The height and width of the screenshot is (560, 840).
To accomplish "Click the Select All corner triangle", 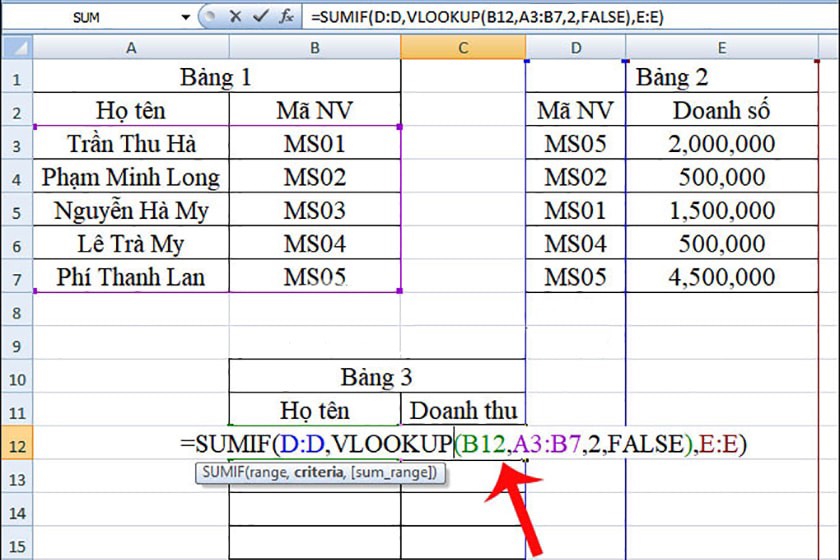I will pos(18,48).
